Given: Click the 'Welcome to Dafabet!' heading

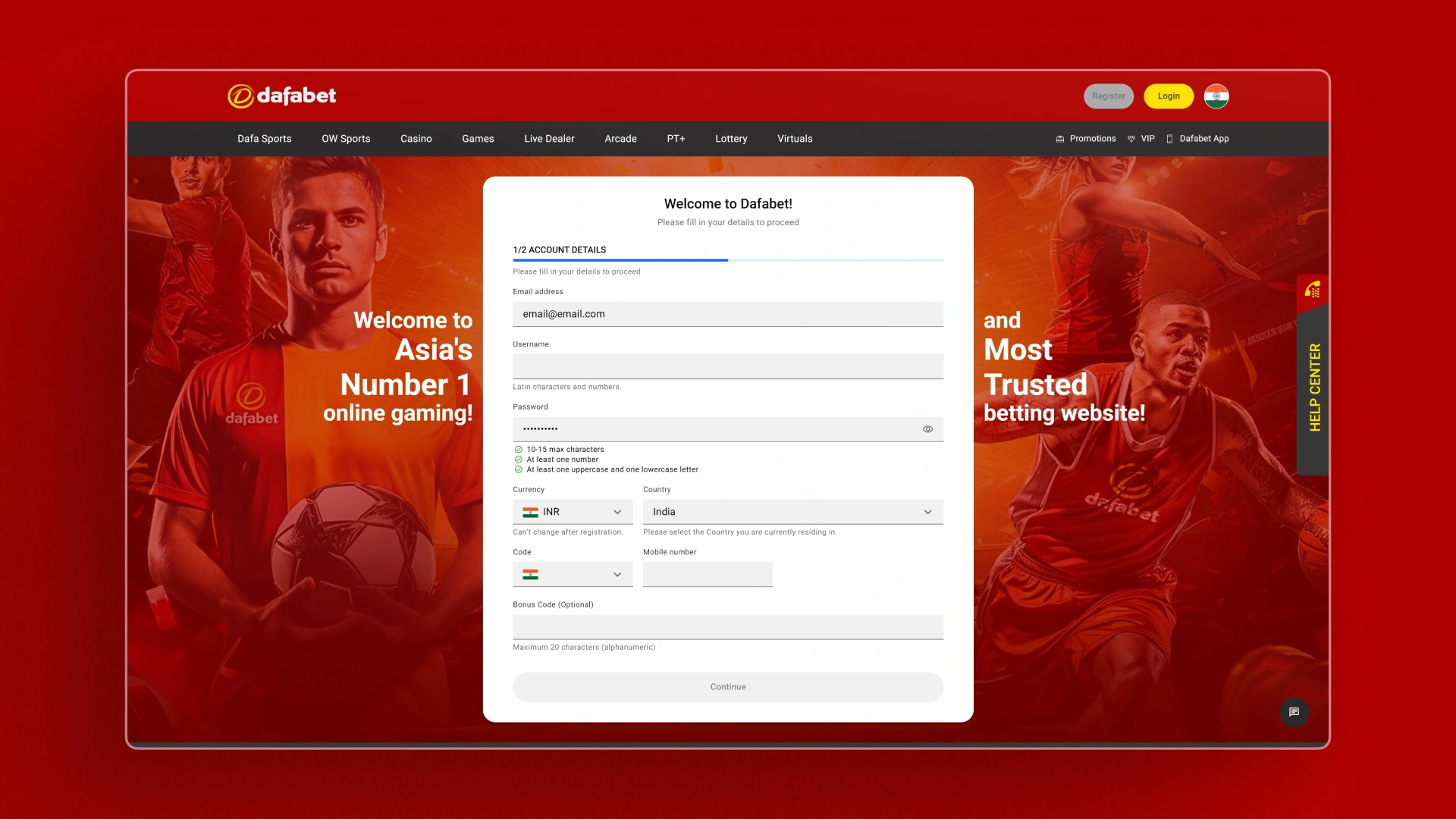Looking at the screenshot, I should tap(728, 204).
